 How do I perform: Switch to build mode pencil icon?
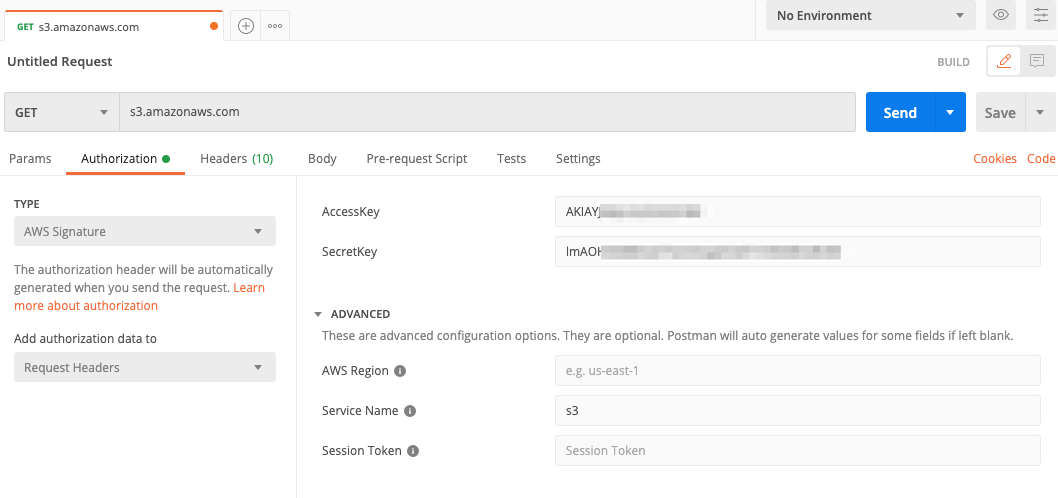[1004, 61]
